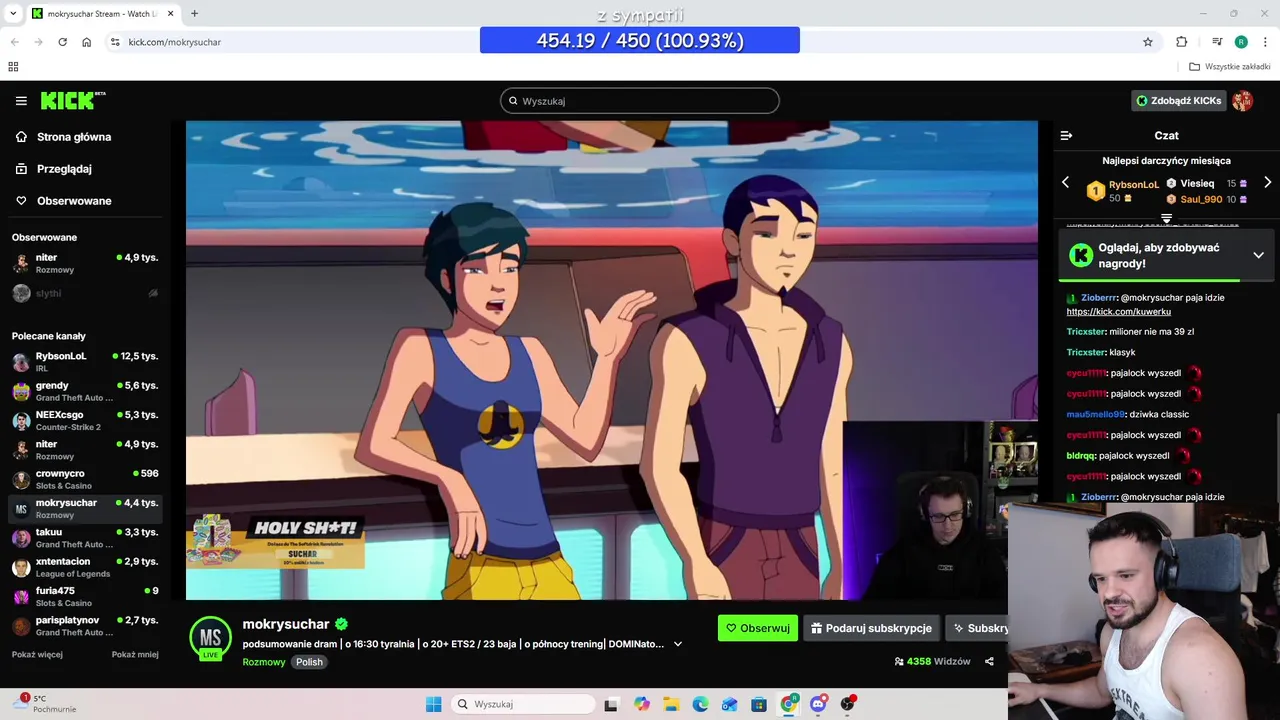Image resolution: width=1280 pixels, height=720 pixels.
Task: Open recommended channel RybsonLoL
Action: point(84,362)
